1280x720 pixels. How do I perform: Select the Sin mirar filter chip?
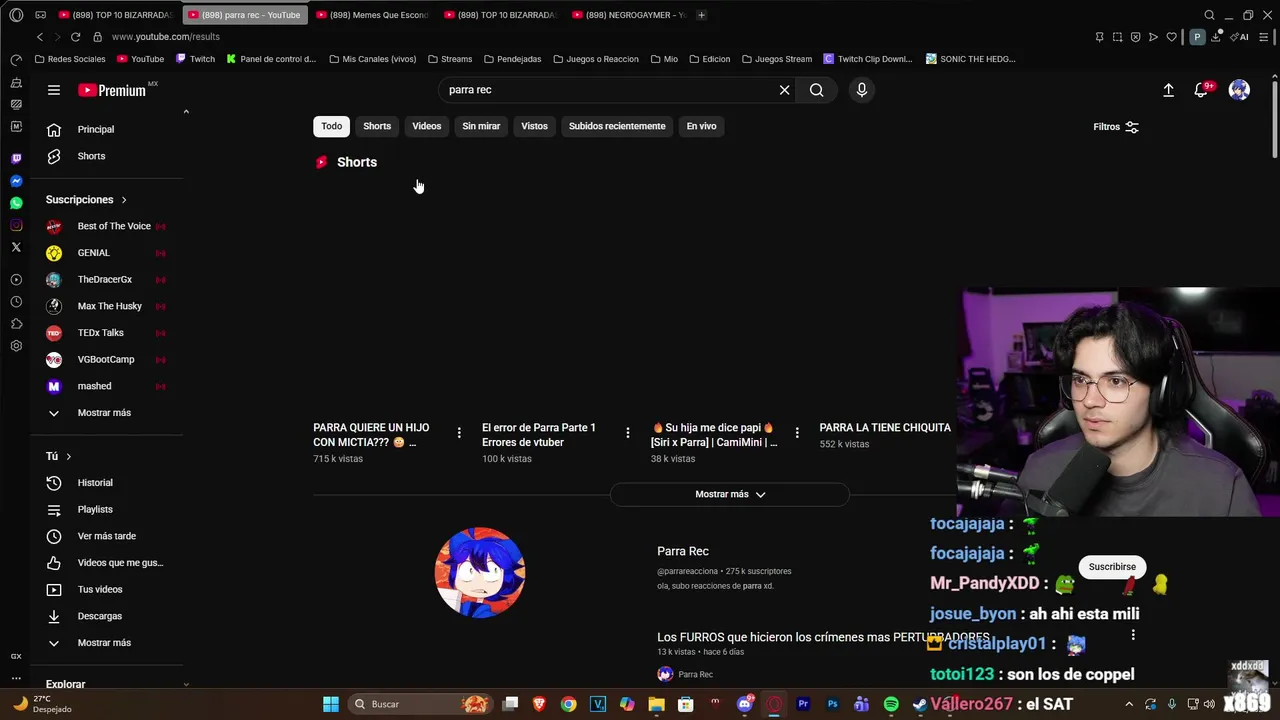481,126
